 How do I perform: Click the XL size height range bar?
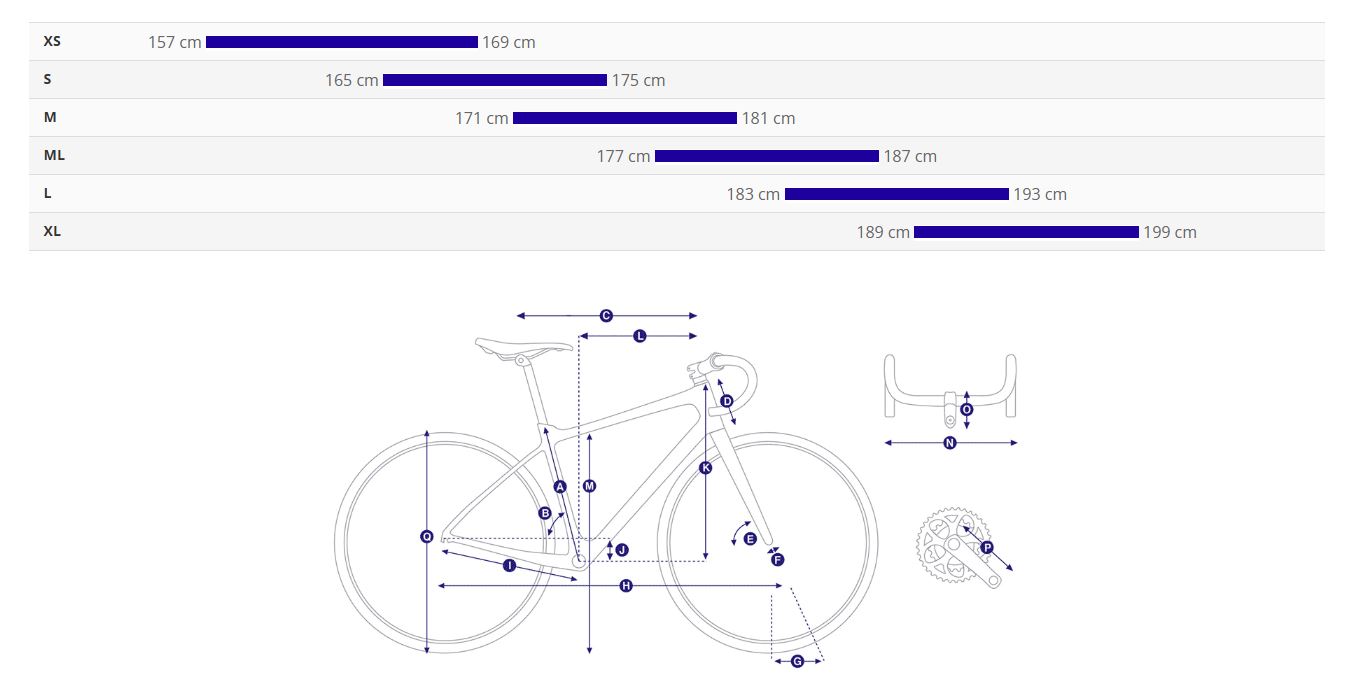[1026, 232]
